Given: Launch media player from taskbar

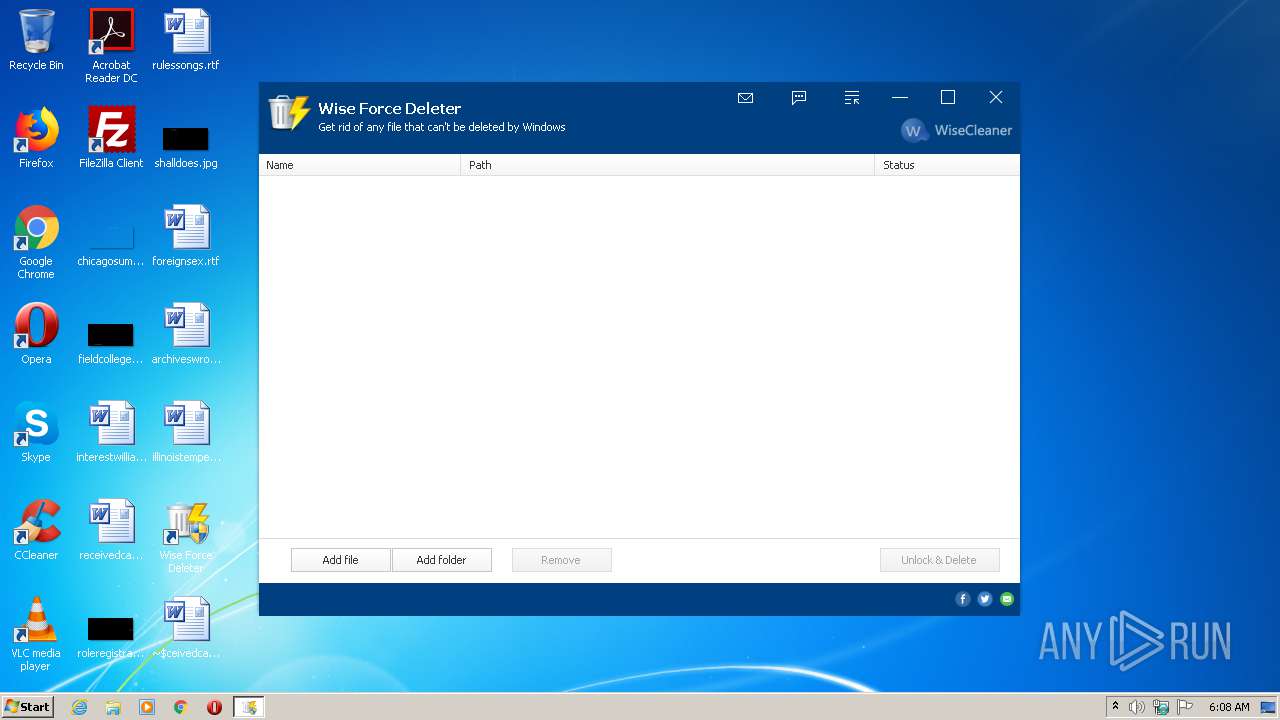Looking at the screenshot, I should [147, 707].
